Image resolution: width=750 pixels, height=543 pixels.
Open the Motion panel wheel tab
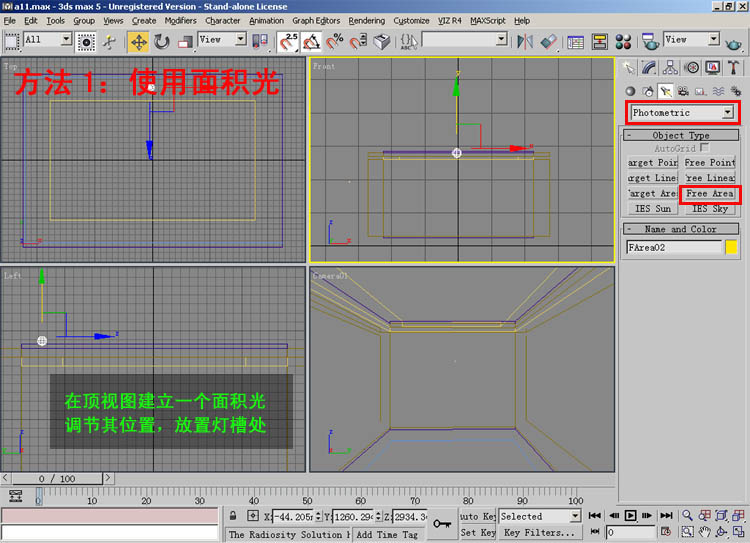[691, 68]
